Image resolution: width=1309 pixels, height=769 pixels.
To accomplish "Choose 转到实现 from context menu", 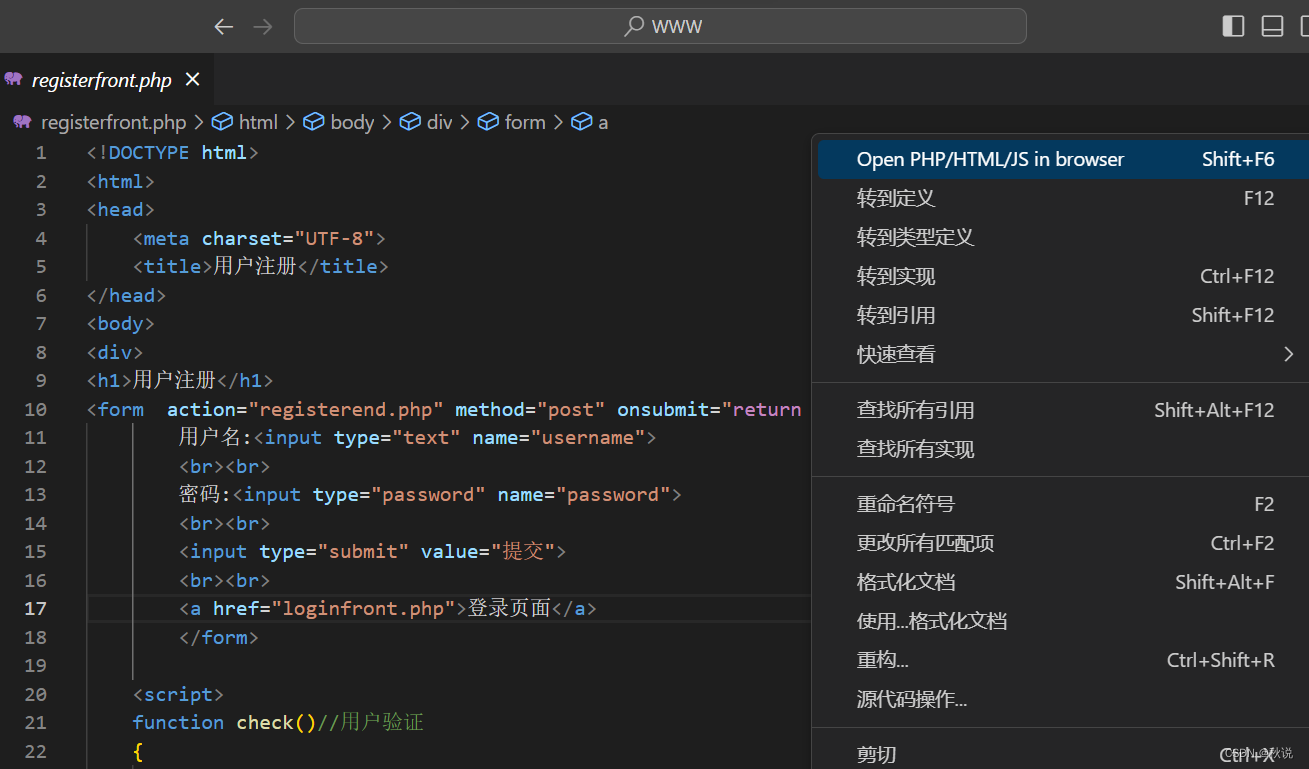I will coord(1063,276).
